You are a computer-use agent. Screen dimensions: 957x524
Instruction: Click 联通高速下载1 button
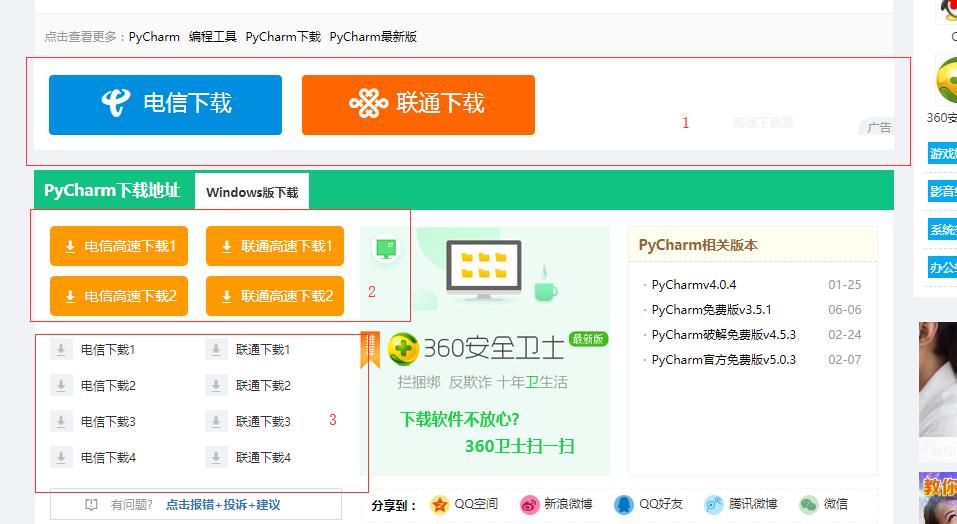click(275, 246)
